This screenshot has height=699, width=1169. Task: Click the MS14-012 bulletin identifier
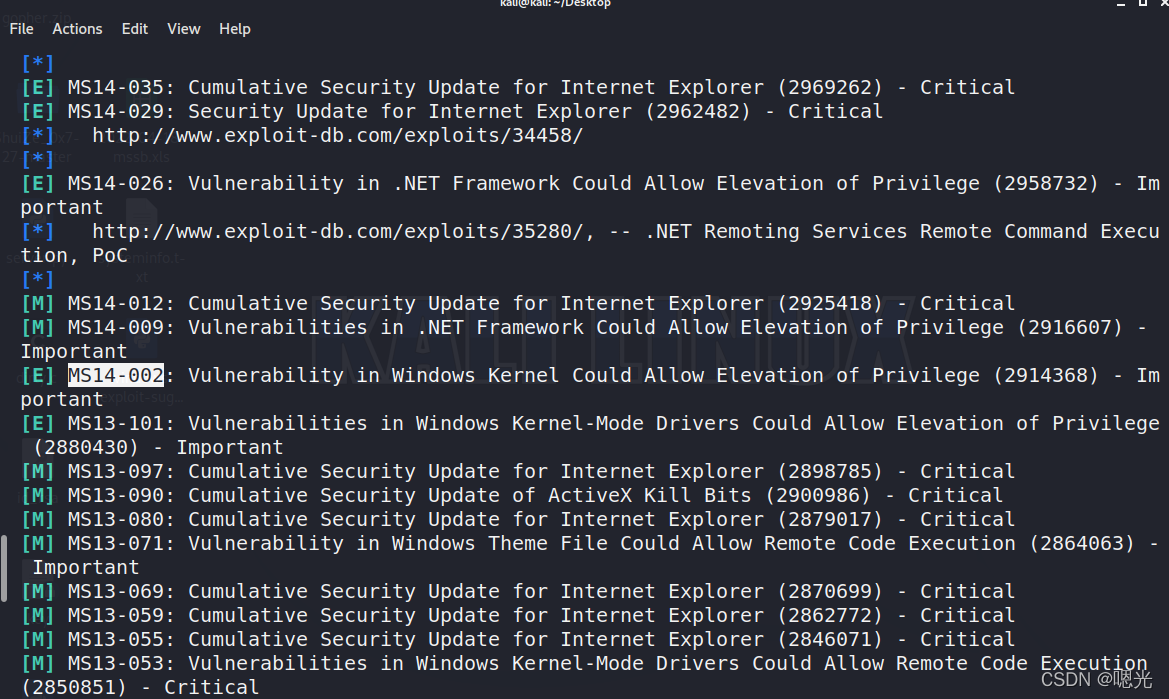(x=115, y=303)
